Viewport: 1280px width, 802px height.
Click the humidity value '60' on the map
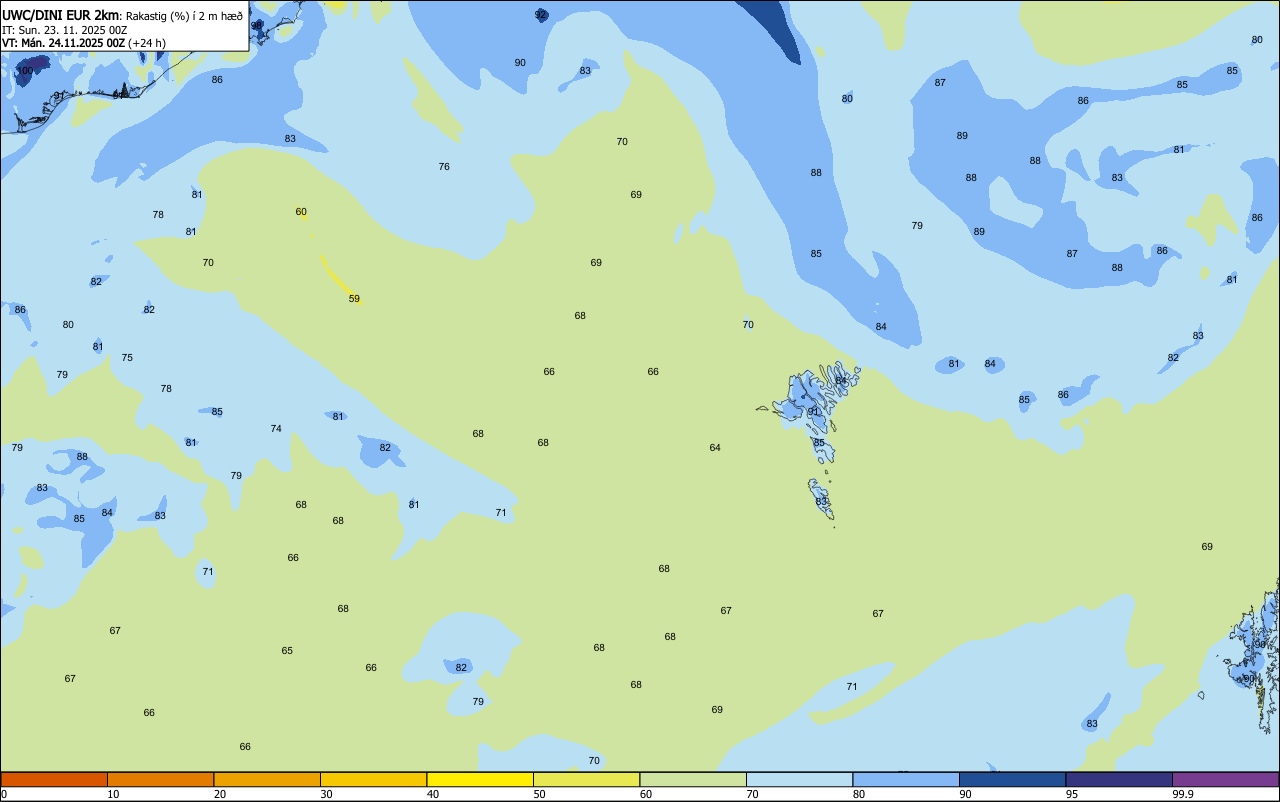click(x=301, y=212)
